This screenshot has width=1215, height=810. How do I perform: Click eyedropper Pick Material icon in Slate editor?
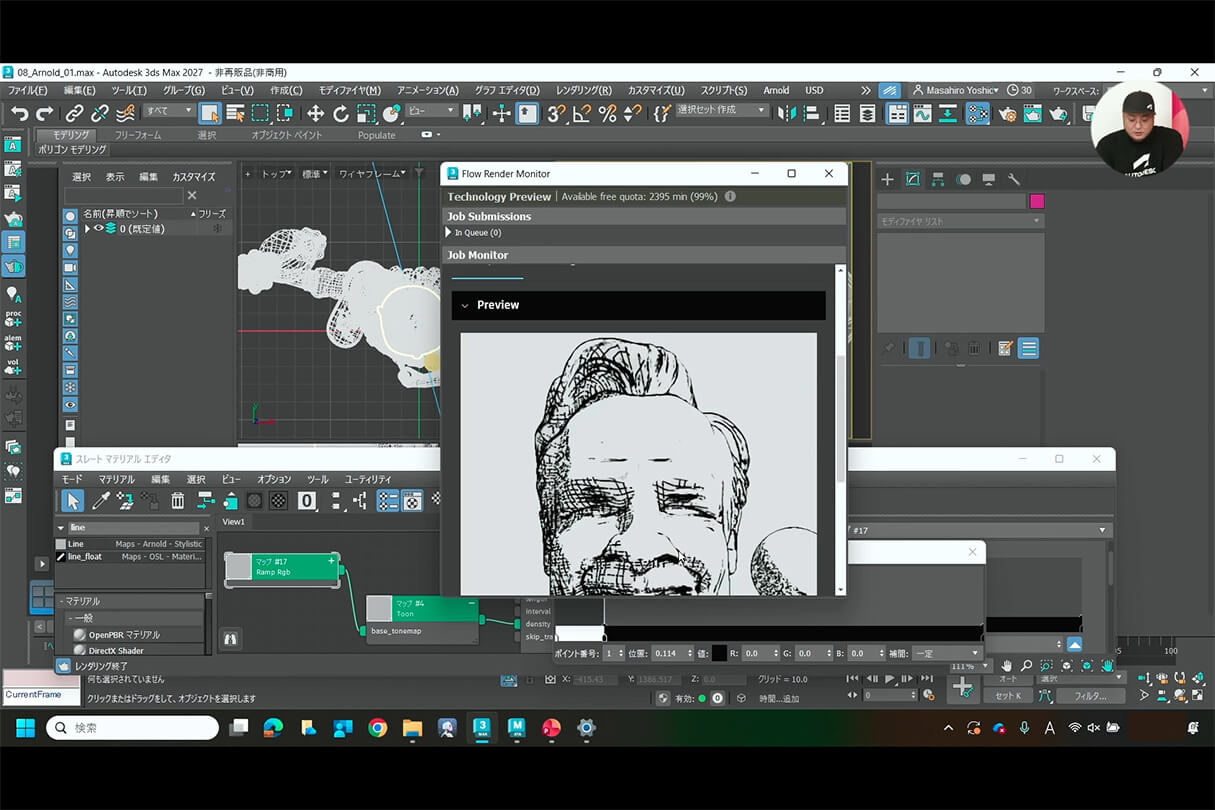[x=100, y=500]
